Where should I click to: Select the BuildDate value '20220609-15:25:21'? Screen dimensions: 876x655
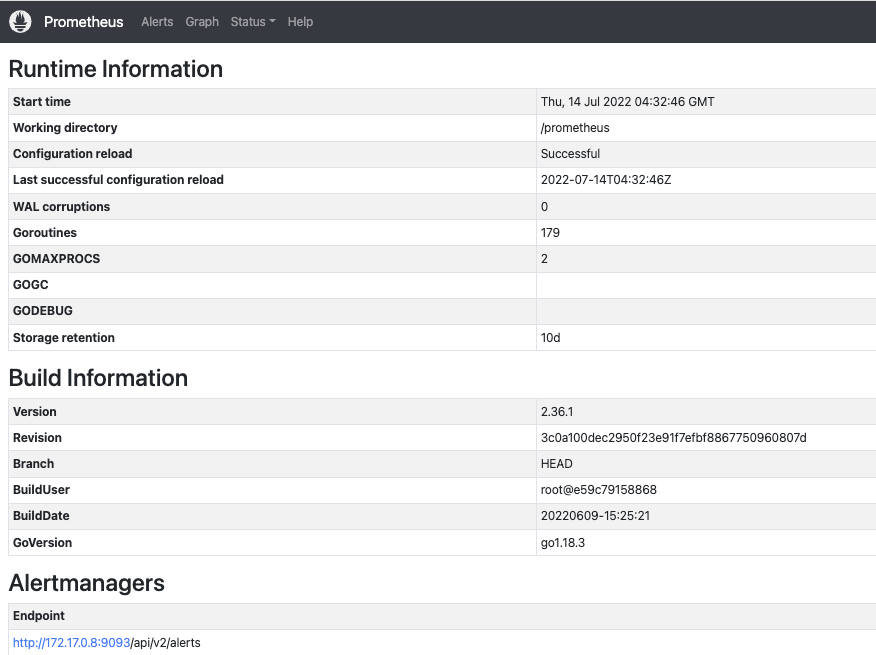(595, 516)
